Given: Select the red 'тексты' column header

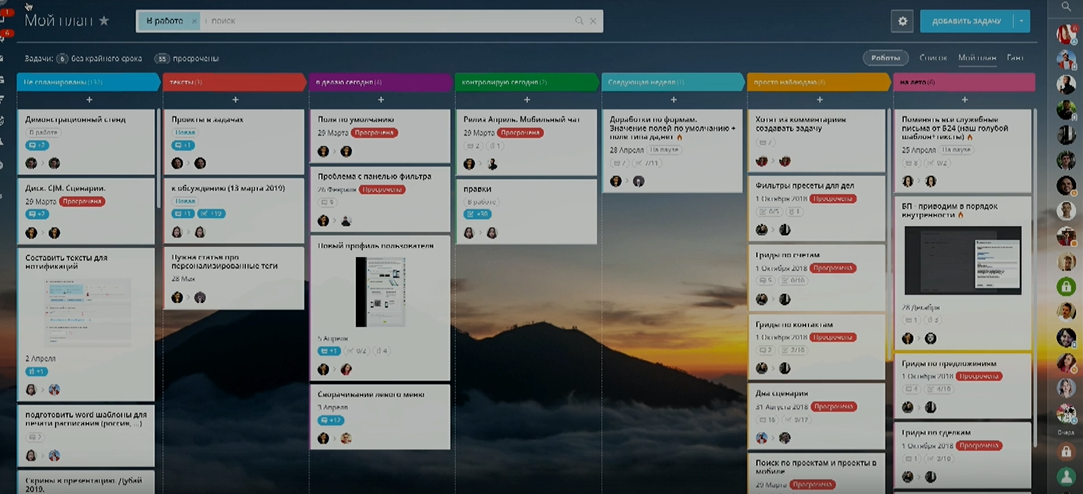Looking at the screenshot, I should tap(235, 82).
